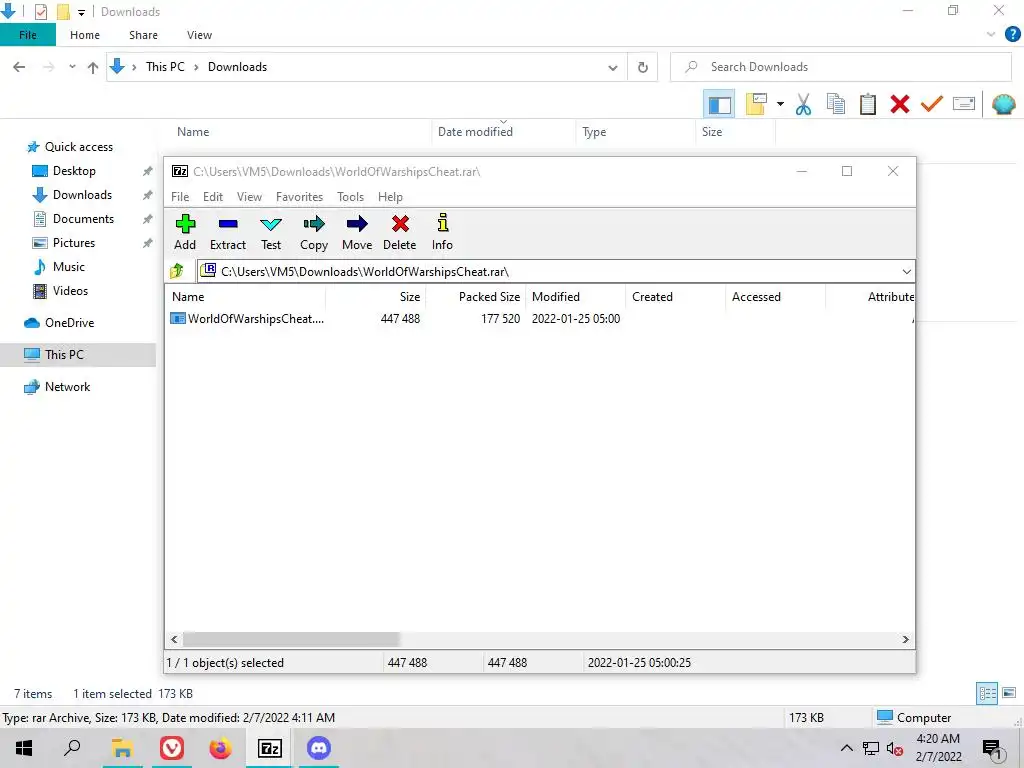Sort by Modified column in 7-Zip
The width and height of the screenshot is (1024, 768).
tap(576, 296)
